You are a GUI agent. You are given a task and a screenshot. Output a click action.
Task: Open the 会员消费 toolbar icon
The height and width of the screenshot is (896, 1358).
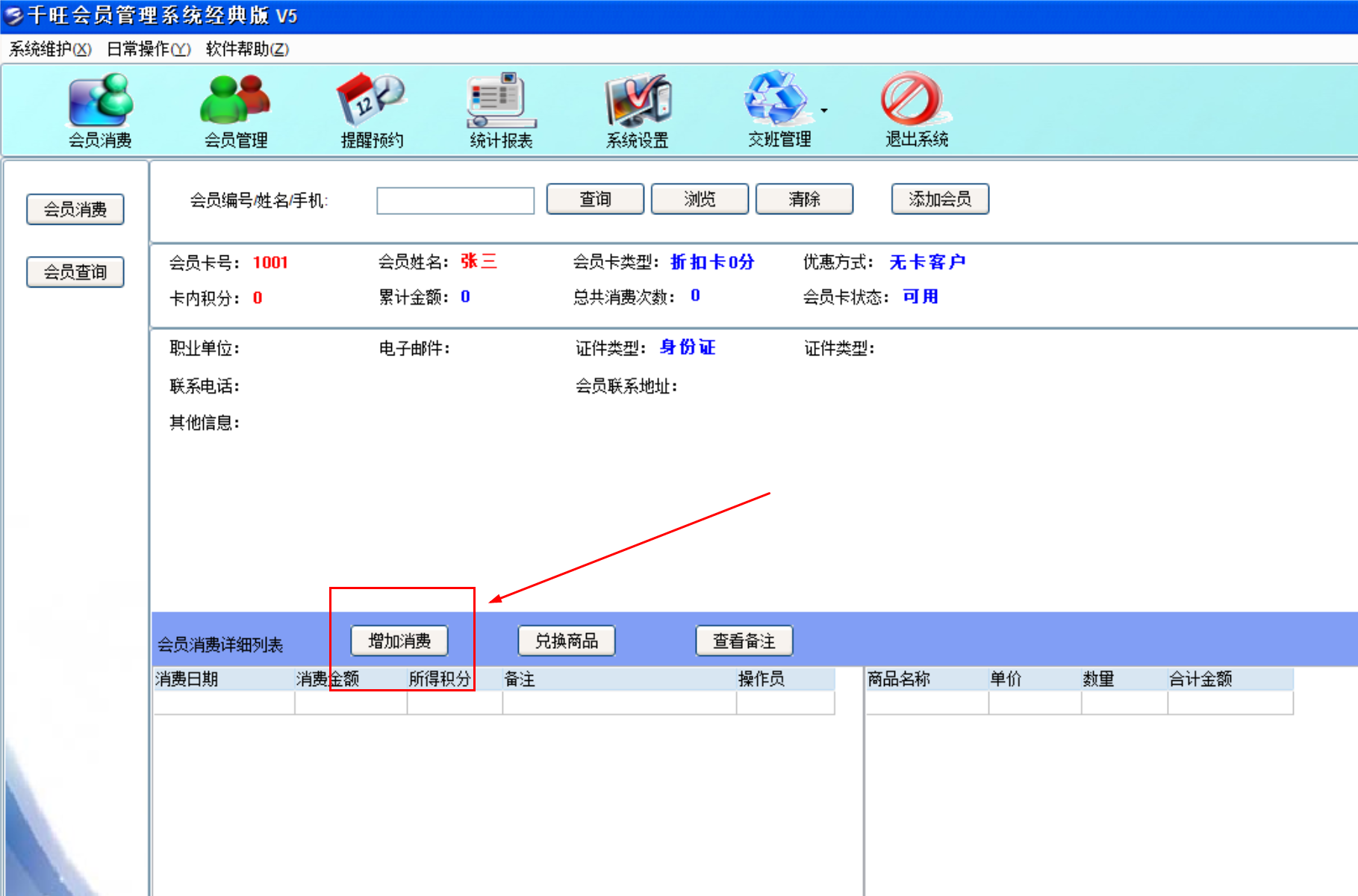click(x=101, y=110)
